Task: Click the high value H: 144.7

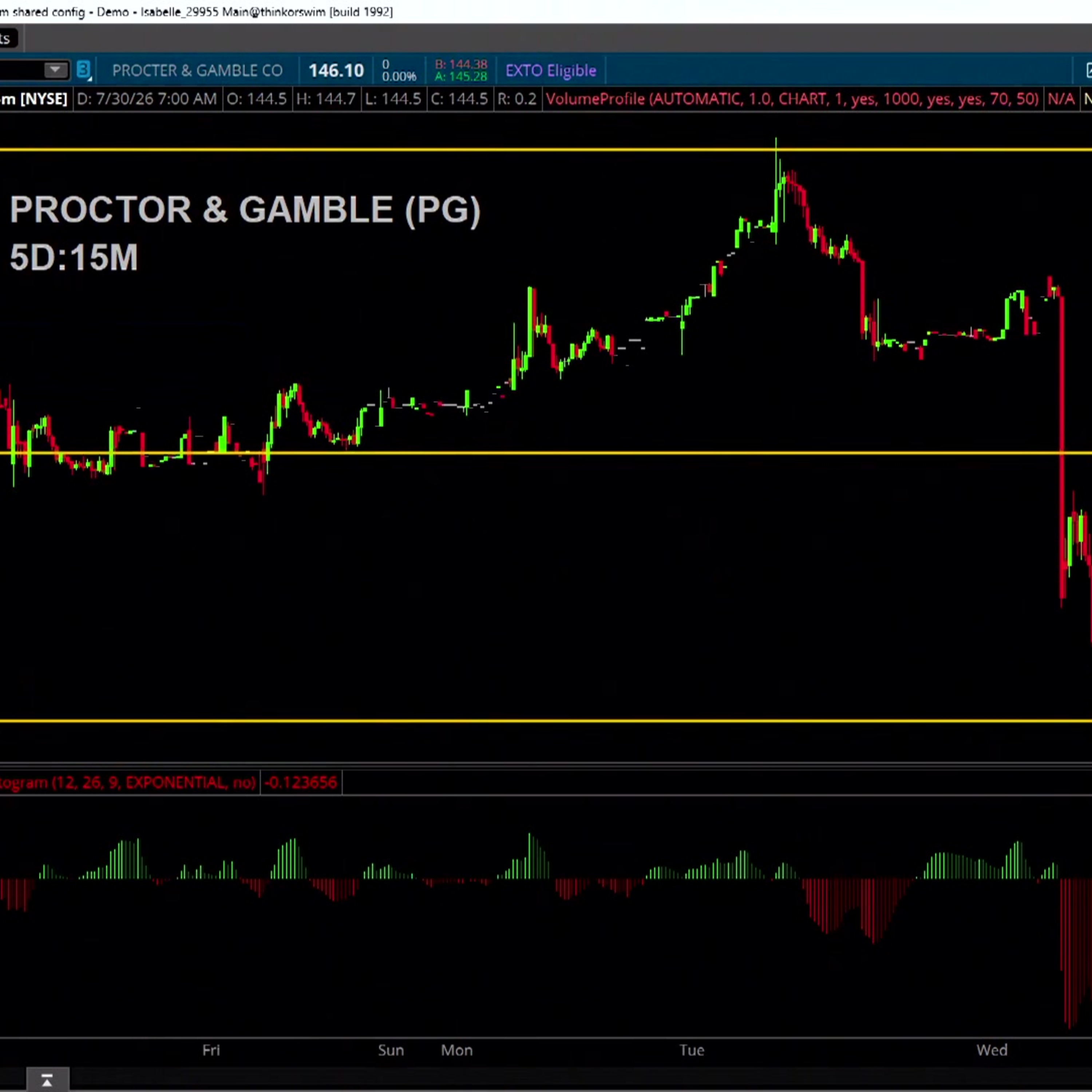Action: 326,99
